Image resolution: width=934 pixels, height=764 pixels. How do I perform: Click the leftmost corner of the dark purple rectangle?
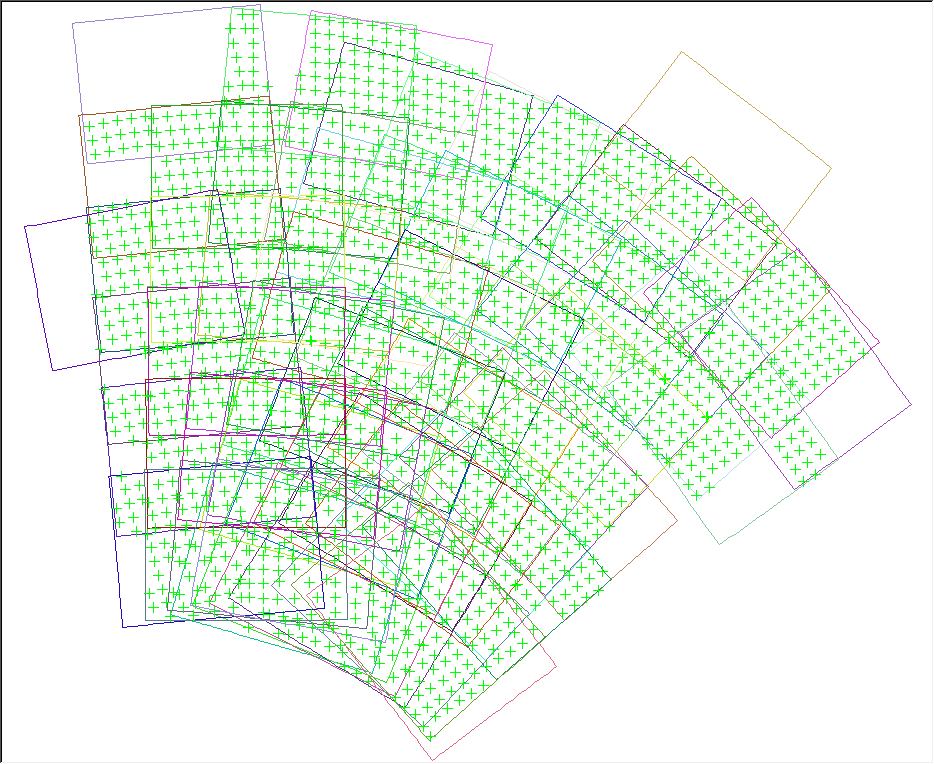[x=25, y=225]
